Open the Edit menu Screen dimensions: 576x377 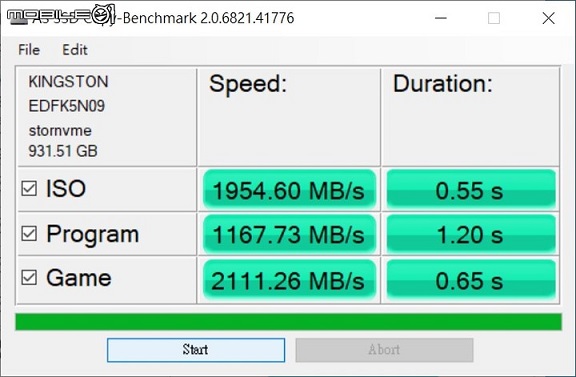[75, 50]
